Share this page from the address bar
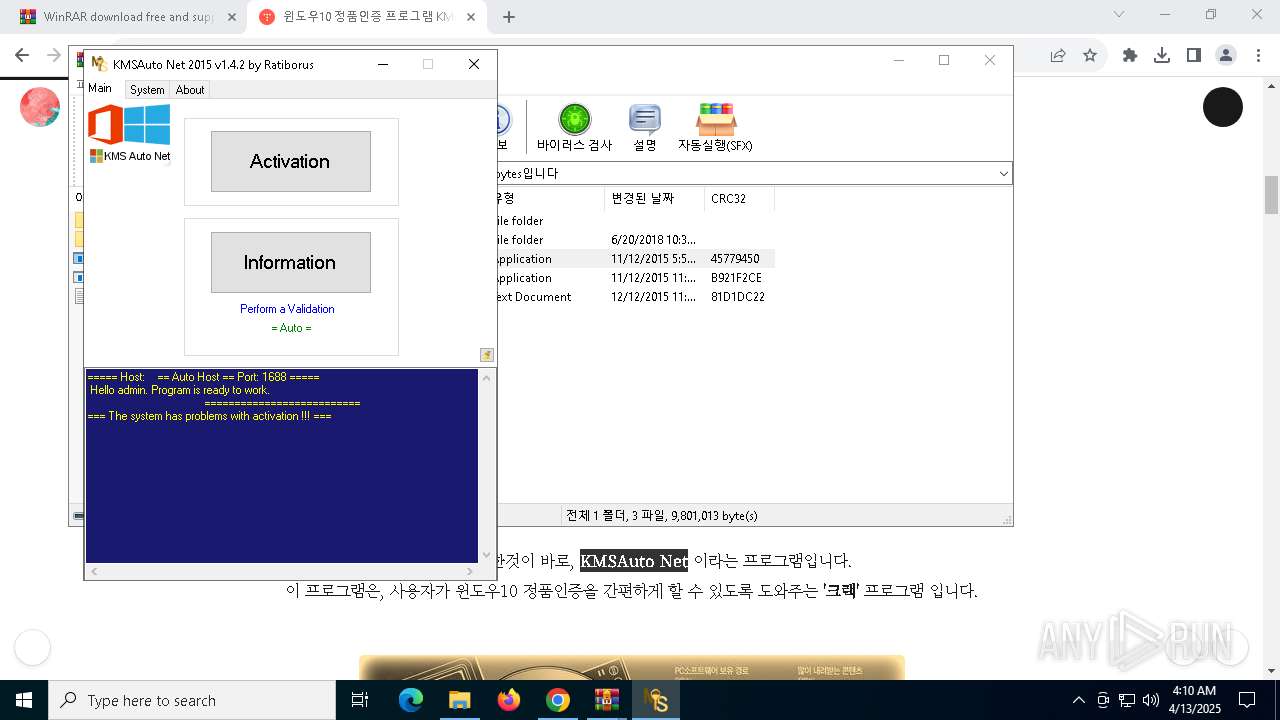Screen dimensions: 1280x720 pos(1058,56)
